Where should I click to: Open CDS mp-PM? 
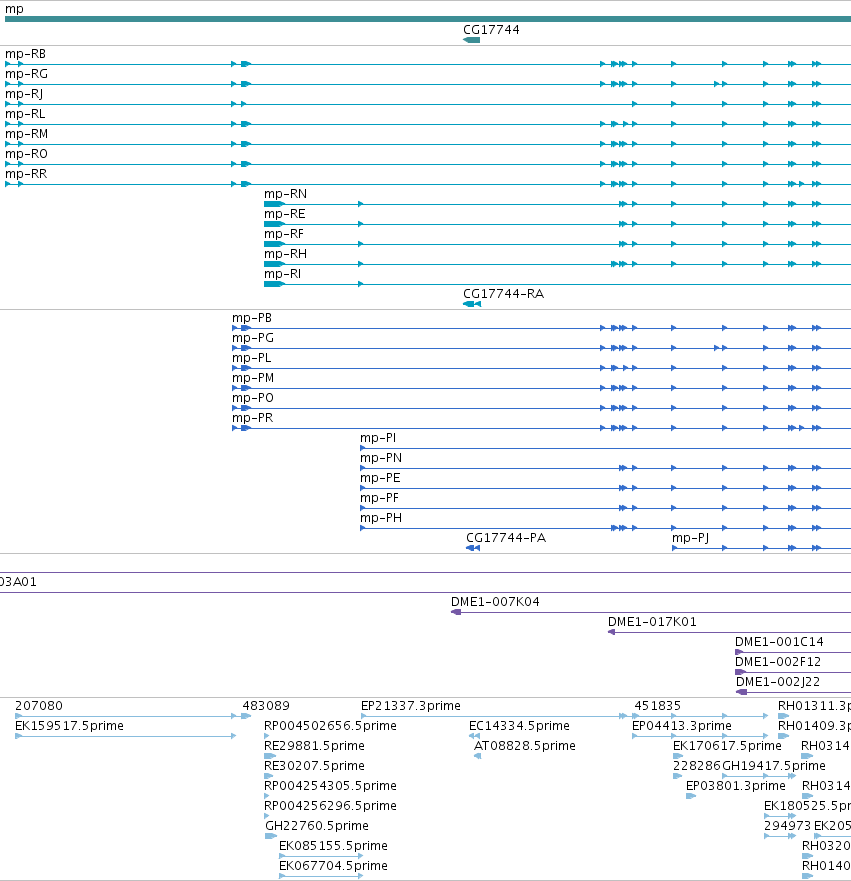(x=253, y=378)
